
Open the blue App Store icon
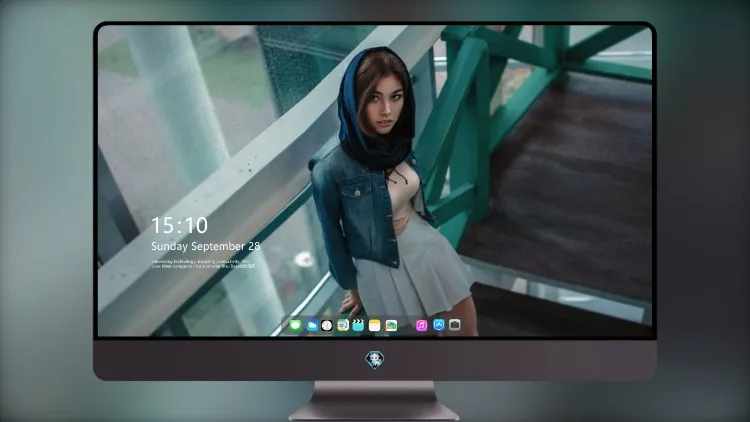[x=439, y=325]
